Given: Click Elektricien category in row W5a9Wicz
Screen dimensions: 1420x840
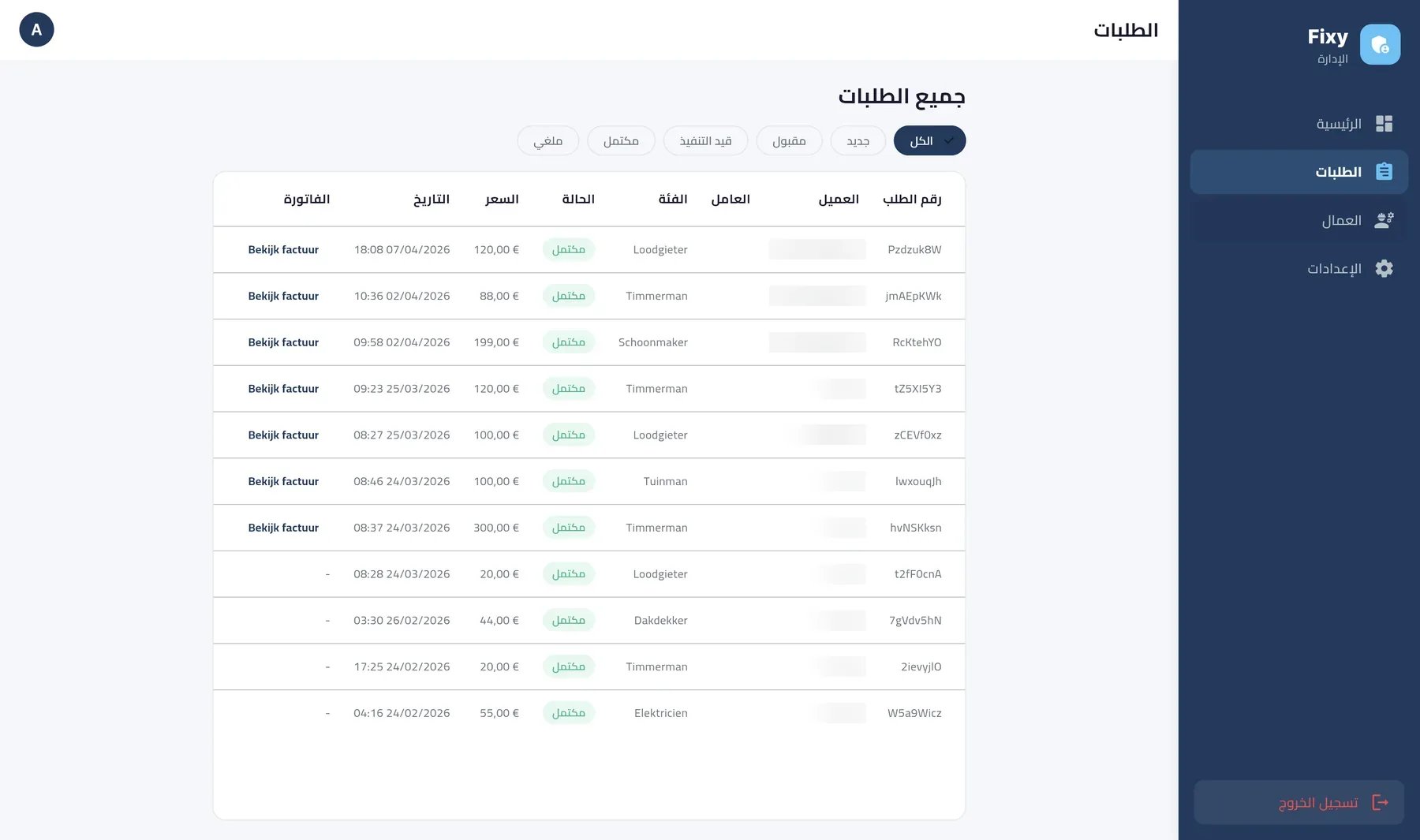Looking at the screenshot, I should coord(661,713).
